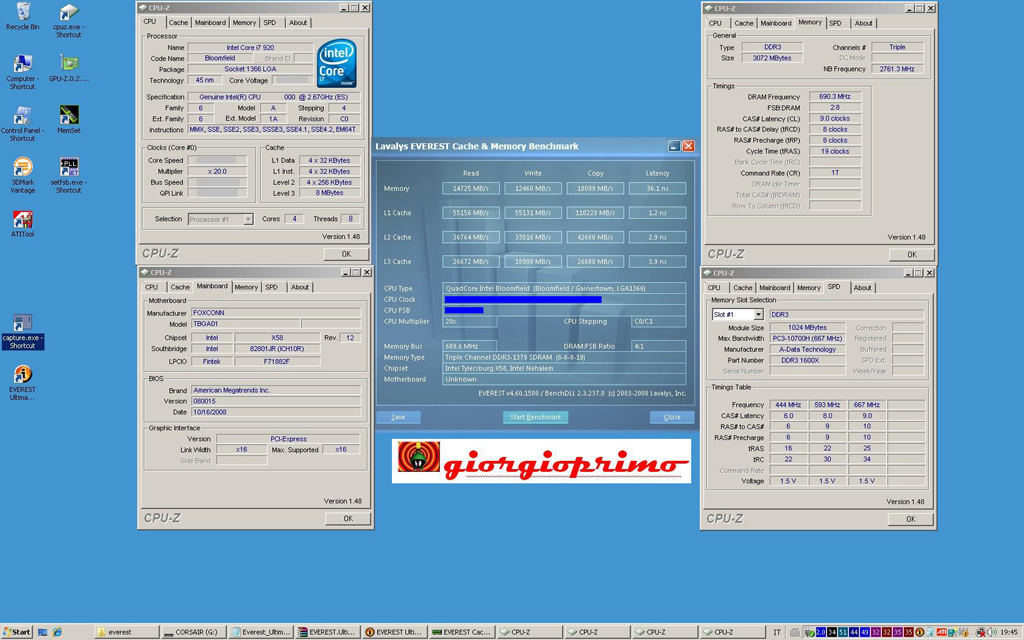This screenshot has width=1024, height=640.
Task: Click the volume speaker tray icon
Action: [x=993, y=632]
